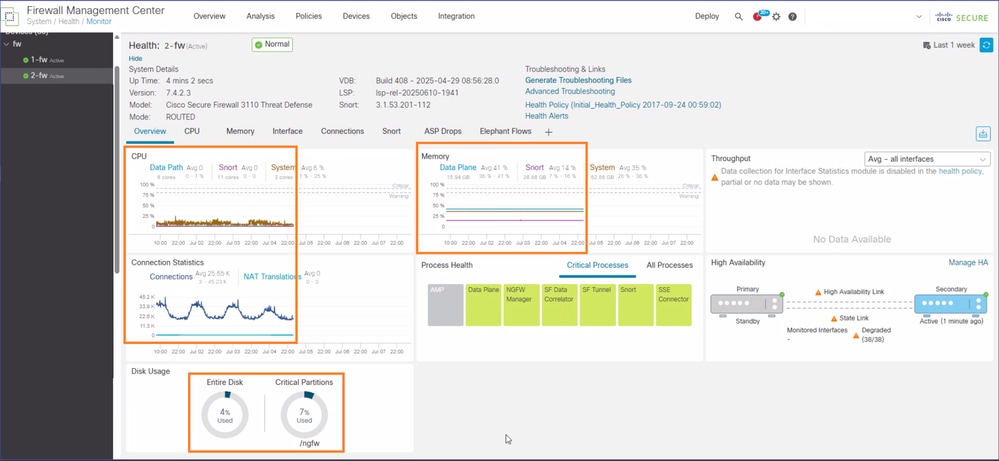Click the Deploy button

pyautogui.click(x=707, y=17)
